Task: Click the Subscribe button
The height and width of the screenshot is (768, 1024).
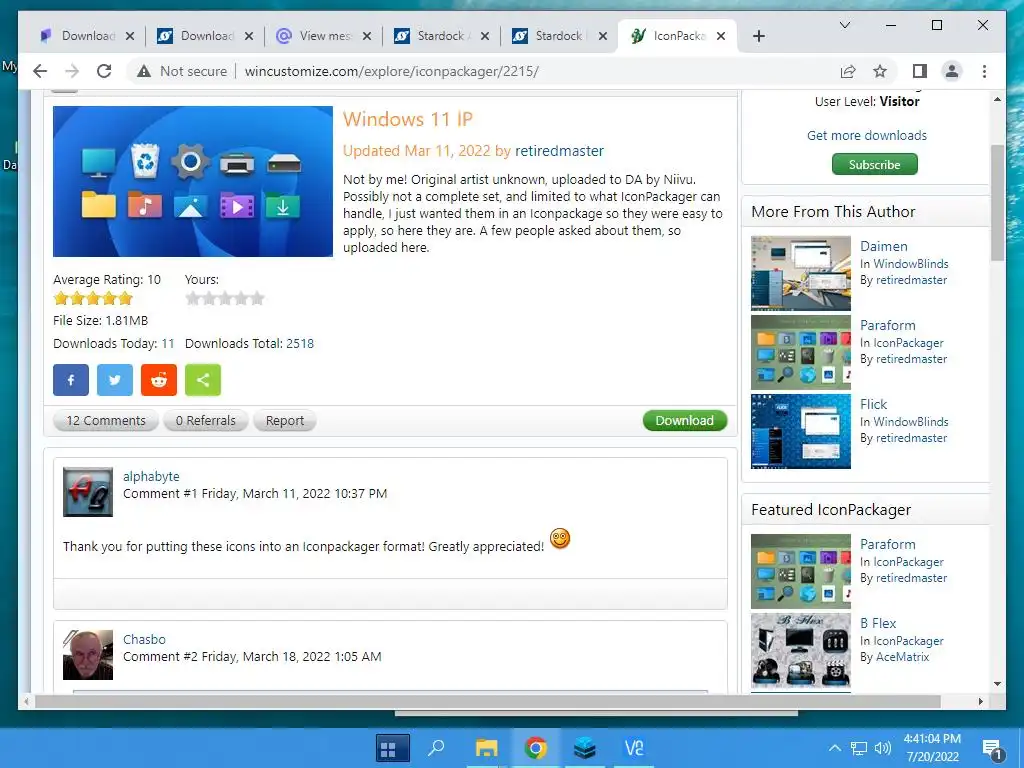Action: (x=874, y=165)
